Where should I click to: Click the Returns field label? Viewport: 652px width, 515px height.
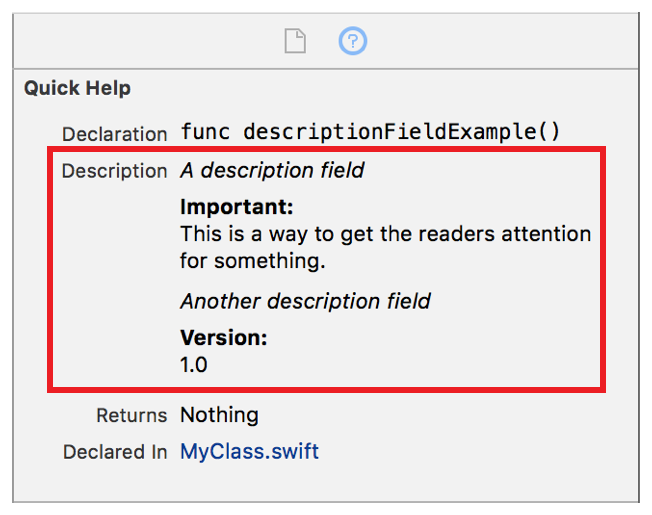tap(131, 415)
